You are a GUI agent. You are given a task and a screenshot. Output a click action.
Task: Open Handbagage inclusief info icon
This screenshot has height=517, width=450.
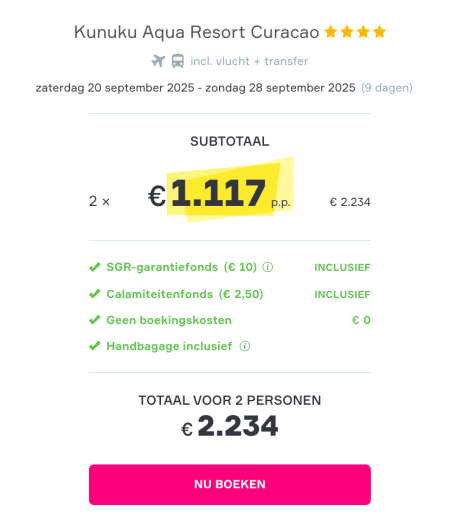click(x=245, y=346)
